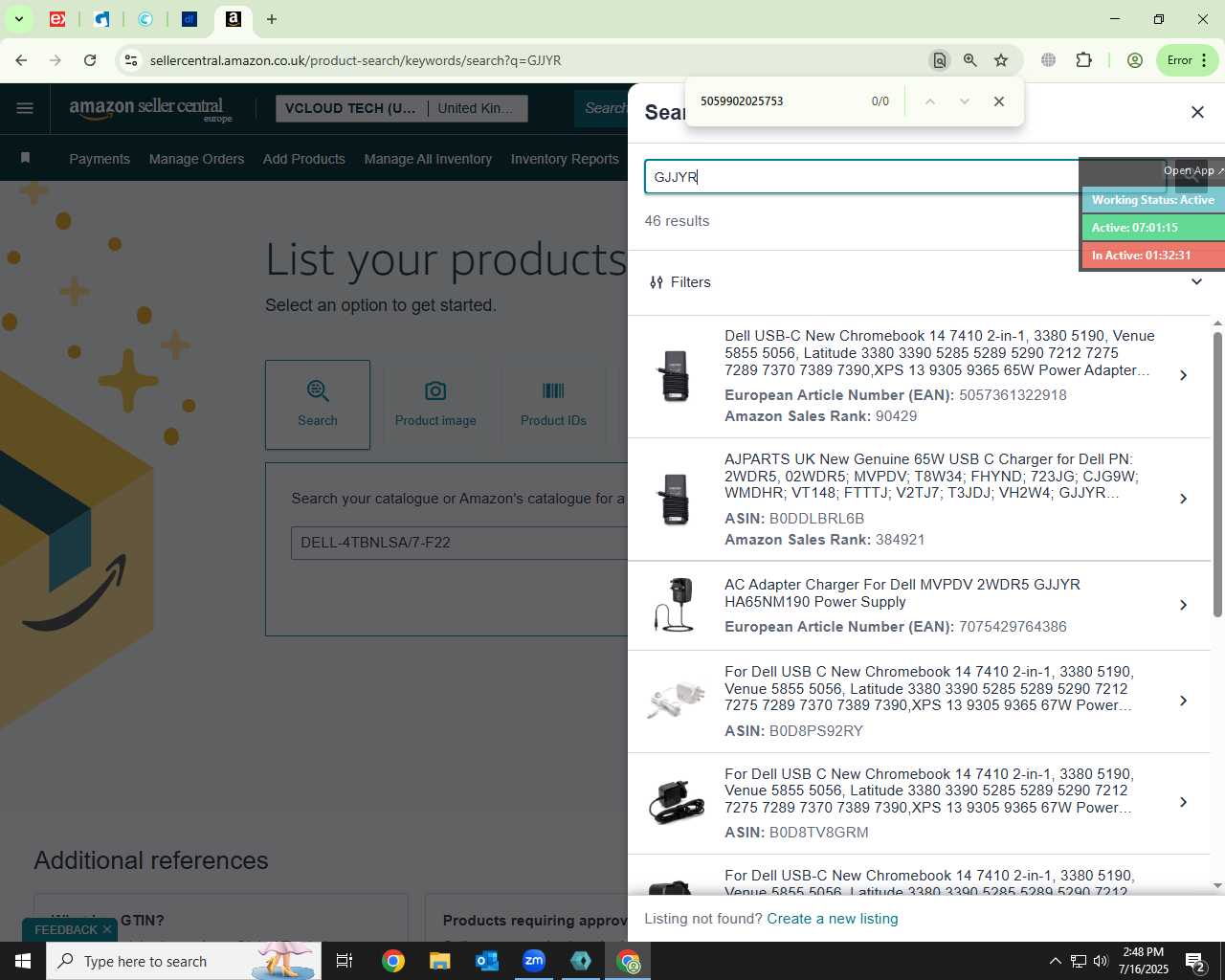Click the 46 results text
The image size is (1225, 980).
point(677,221)
